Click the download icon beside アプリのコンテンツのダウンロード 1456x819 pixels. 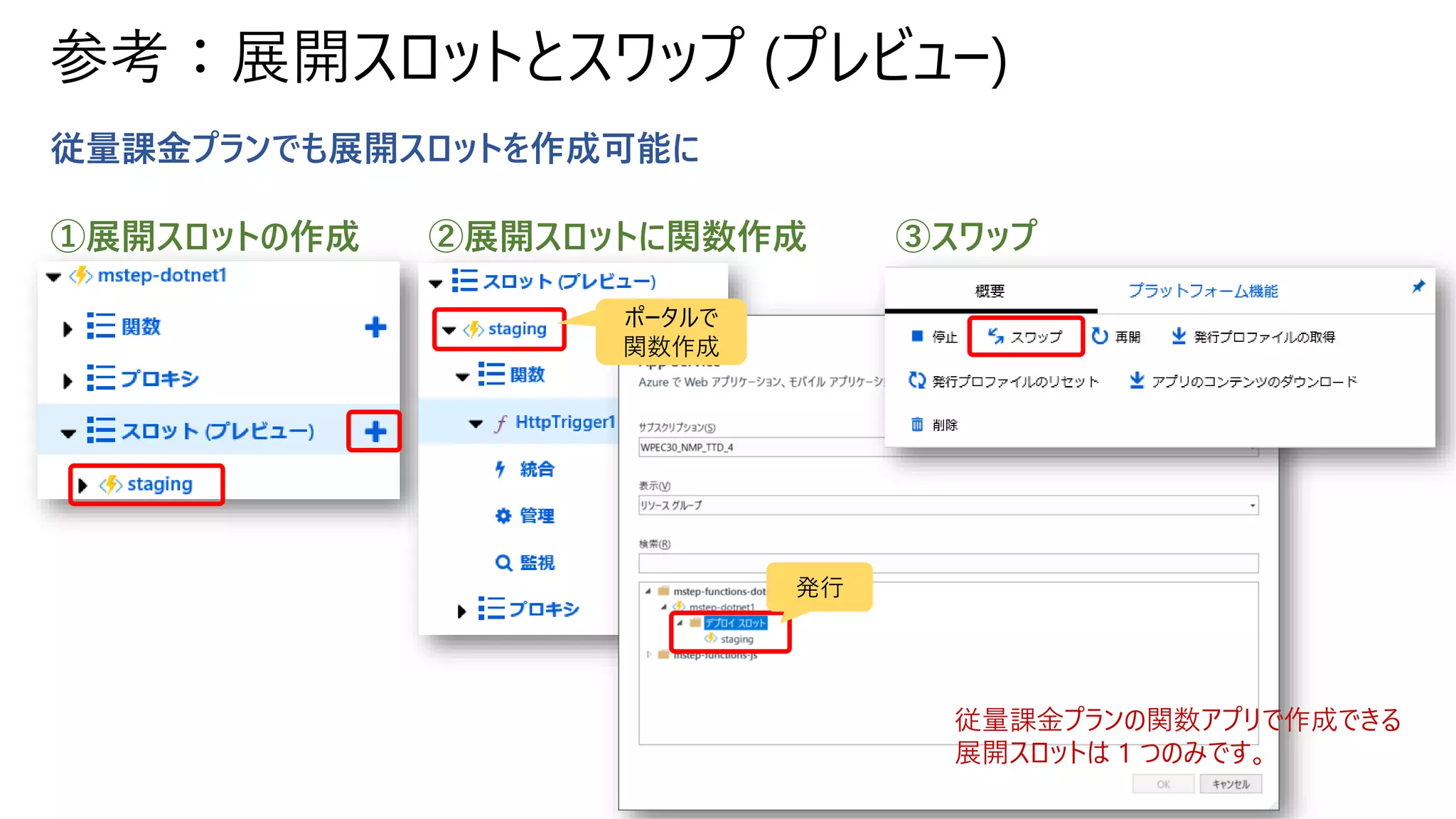pos(1137,380)
